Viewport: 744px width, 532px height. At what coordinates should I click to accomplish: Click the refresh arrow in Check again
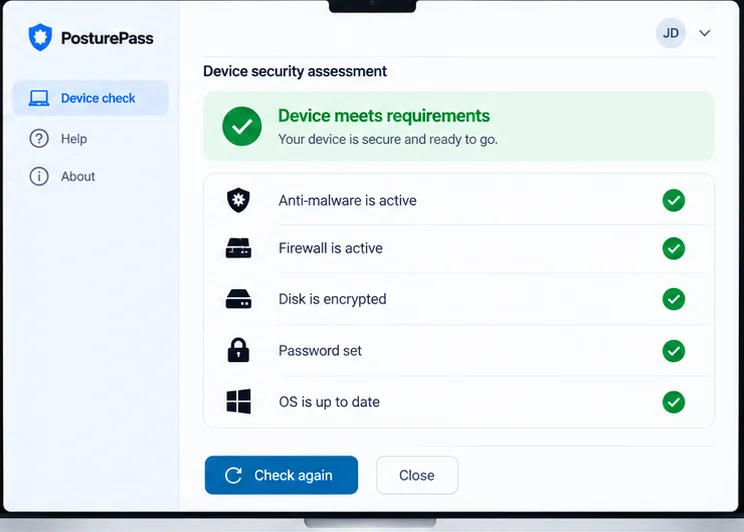(x=233, y=475)
